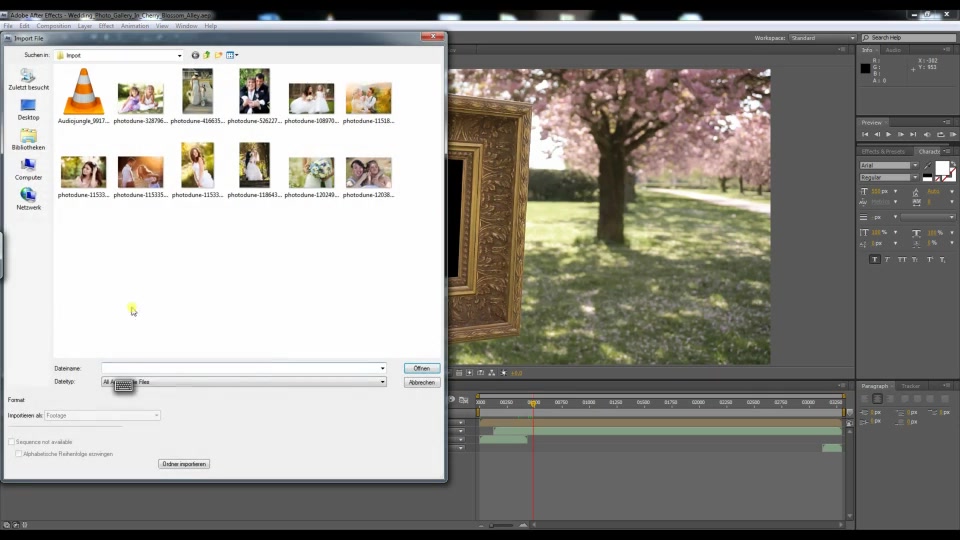Click black color sample in Info panel
960x540 pixels.
pos(865,69)
